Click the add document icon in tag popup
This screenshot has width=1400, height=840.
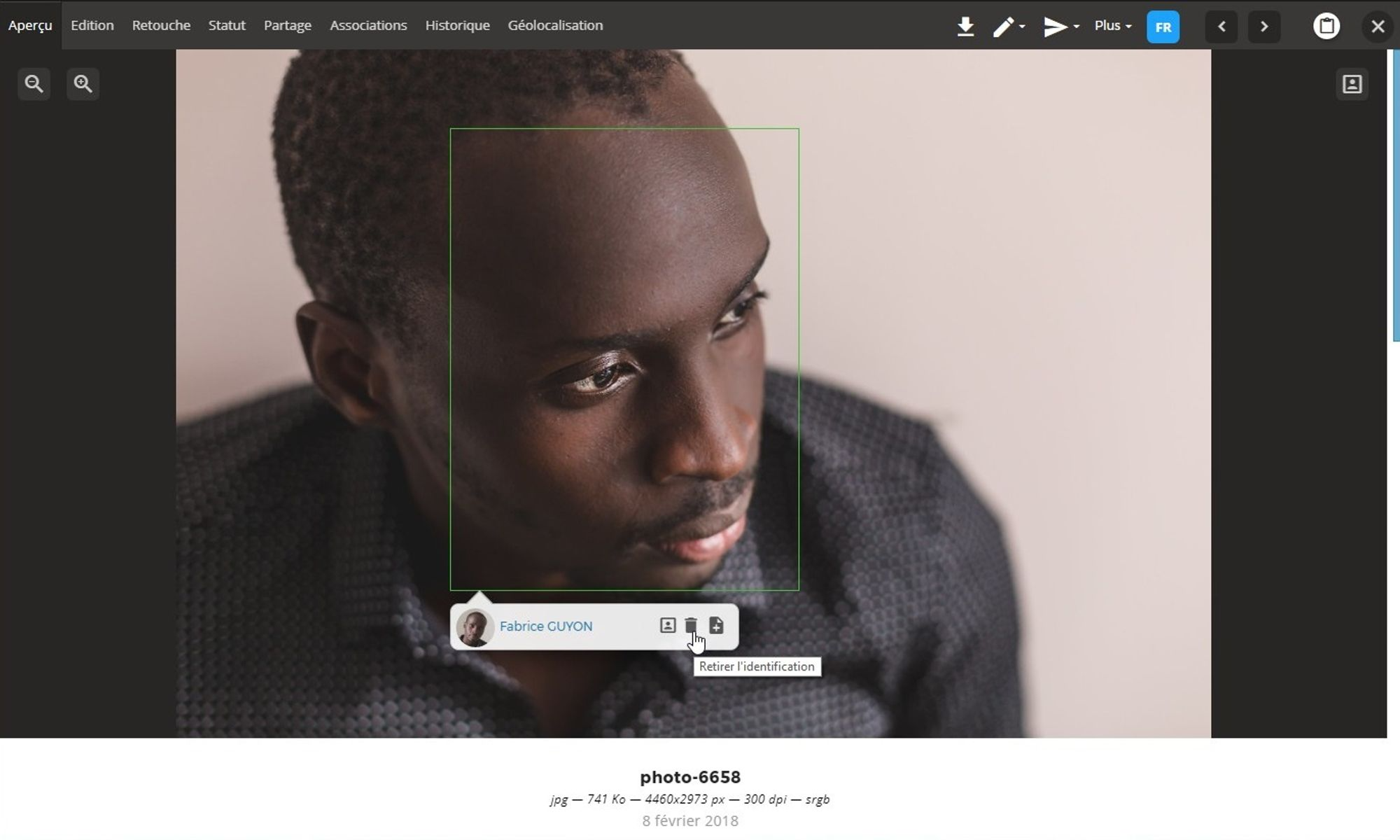tap(716, 625)
